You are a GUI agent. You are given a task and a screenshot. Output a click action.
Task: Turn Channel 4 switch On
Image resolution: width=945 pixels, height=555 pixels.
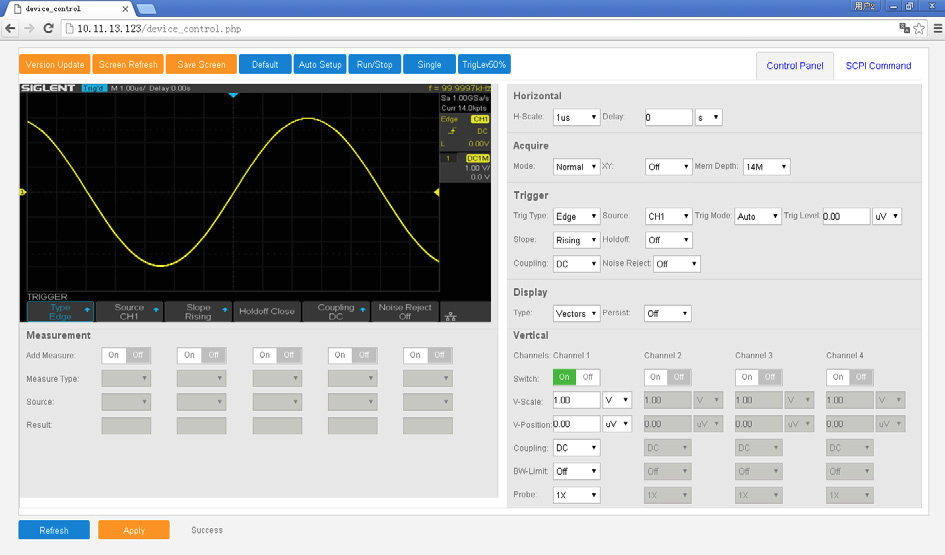tap(838, 377)
